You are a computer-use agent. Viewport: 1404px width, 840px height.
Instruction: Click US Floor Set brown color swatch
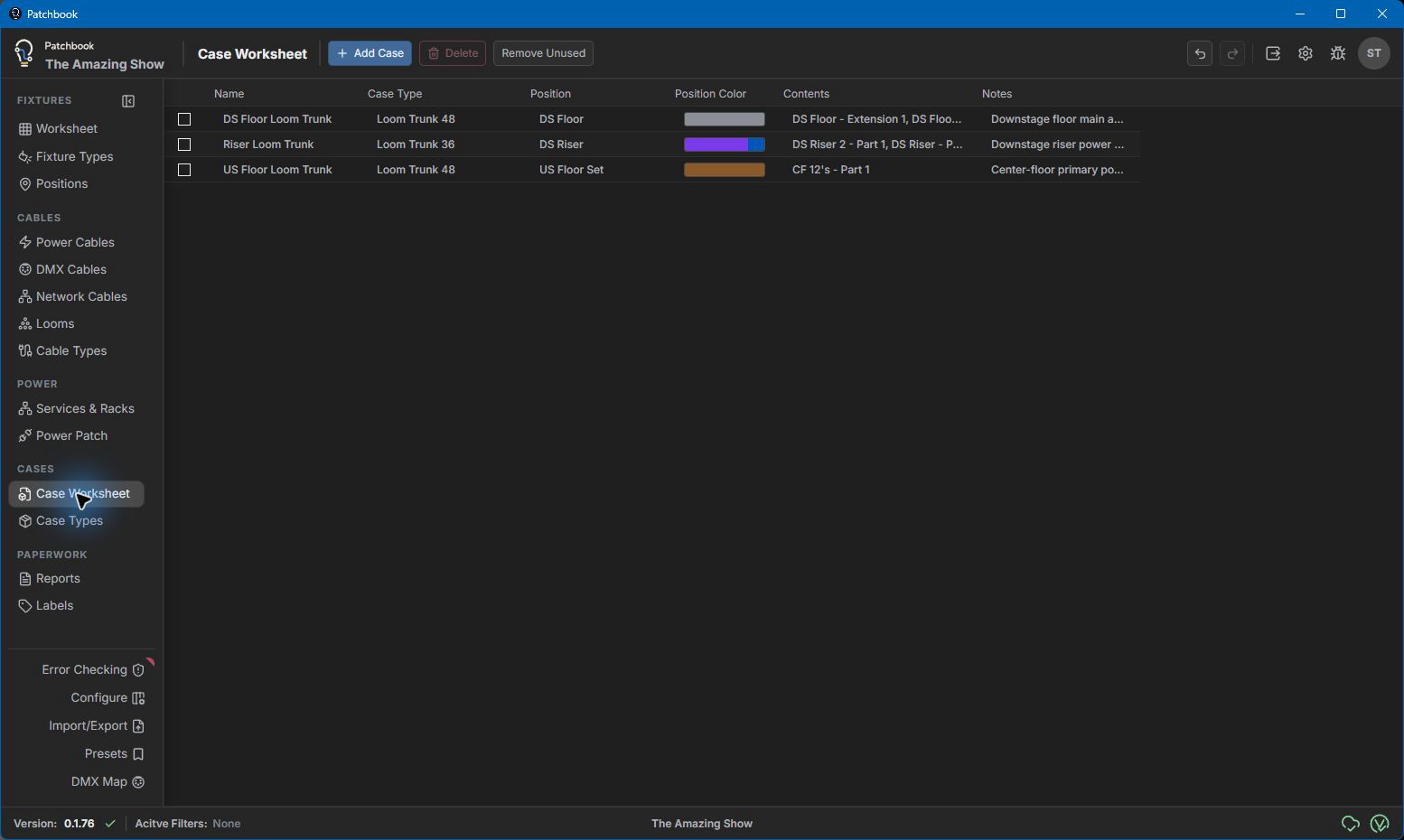[725, 170]
